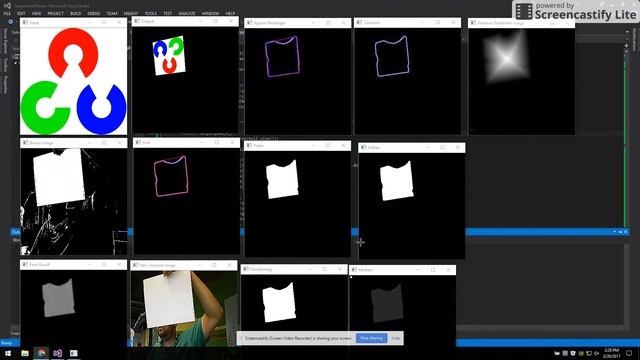Open the PROJECT menu
The height and width of the screenshot is (360, 640).
[55, 13]
